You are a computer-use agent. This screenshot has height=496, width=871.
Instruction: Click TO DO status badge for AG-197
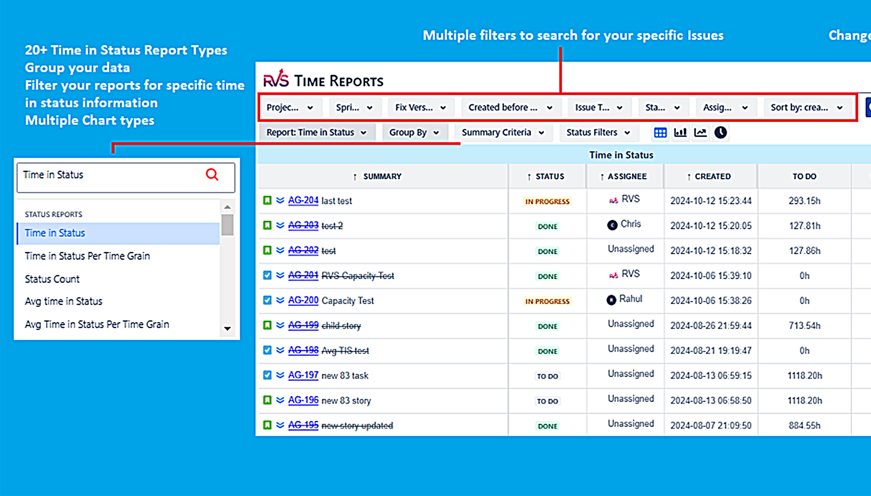coord(547,377)
